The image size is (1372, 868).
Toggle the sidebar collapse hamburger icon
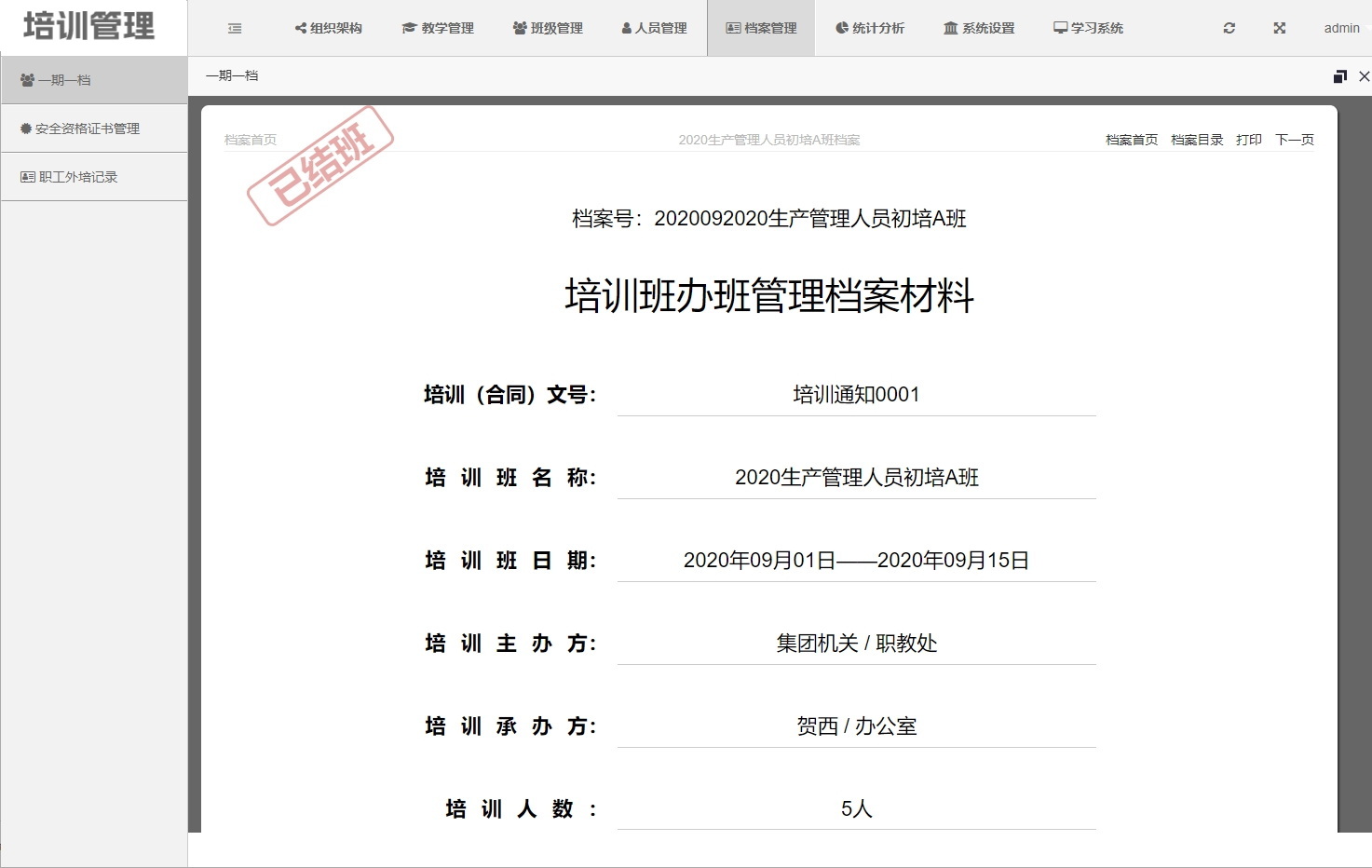tap(235, 29)
